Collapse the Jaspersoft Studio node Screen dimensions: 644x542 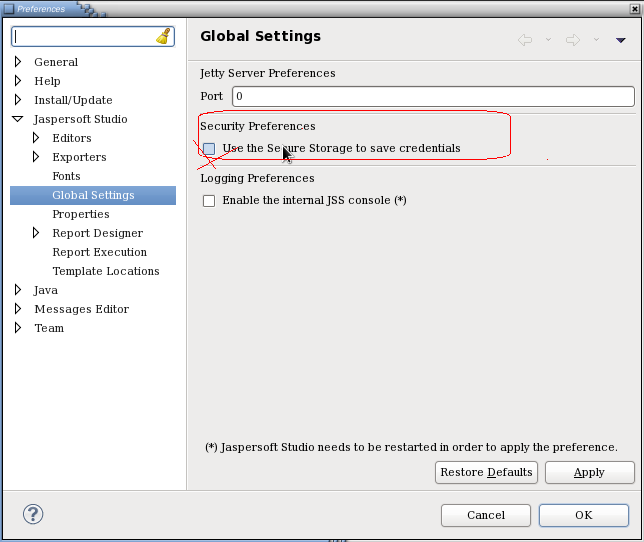[x=18, y=119]
